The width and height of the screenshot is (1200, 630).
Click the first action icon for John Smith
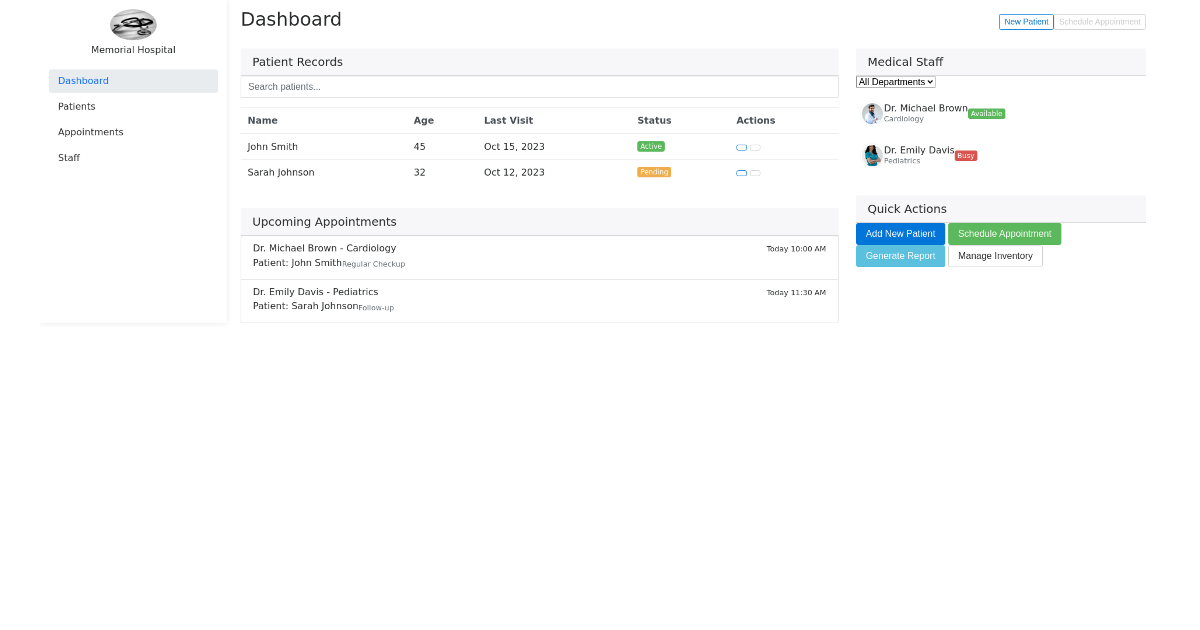[742, 147]
